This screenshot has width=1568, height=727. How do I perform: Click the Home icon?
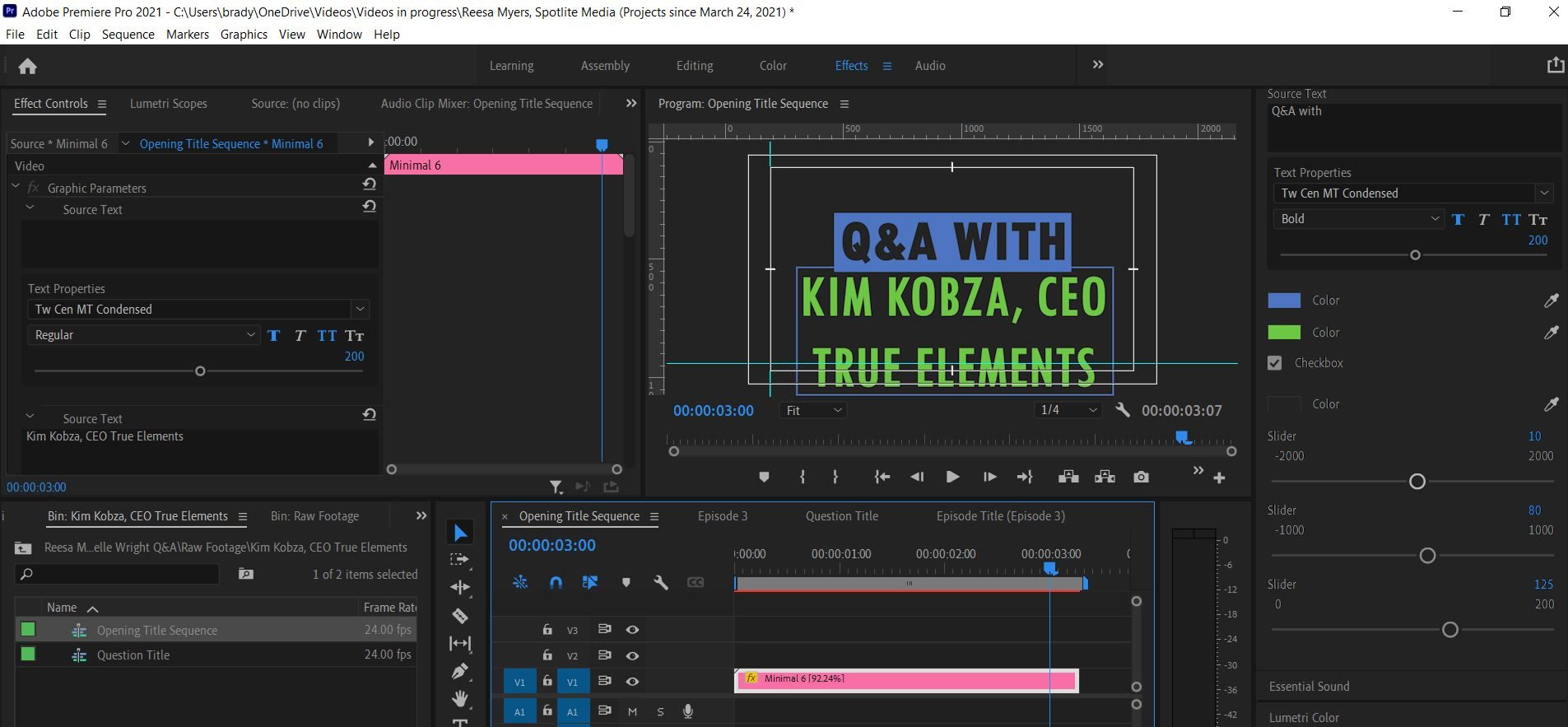(x=27, y=66)
